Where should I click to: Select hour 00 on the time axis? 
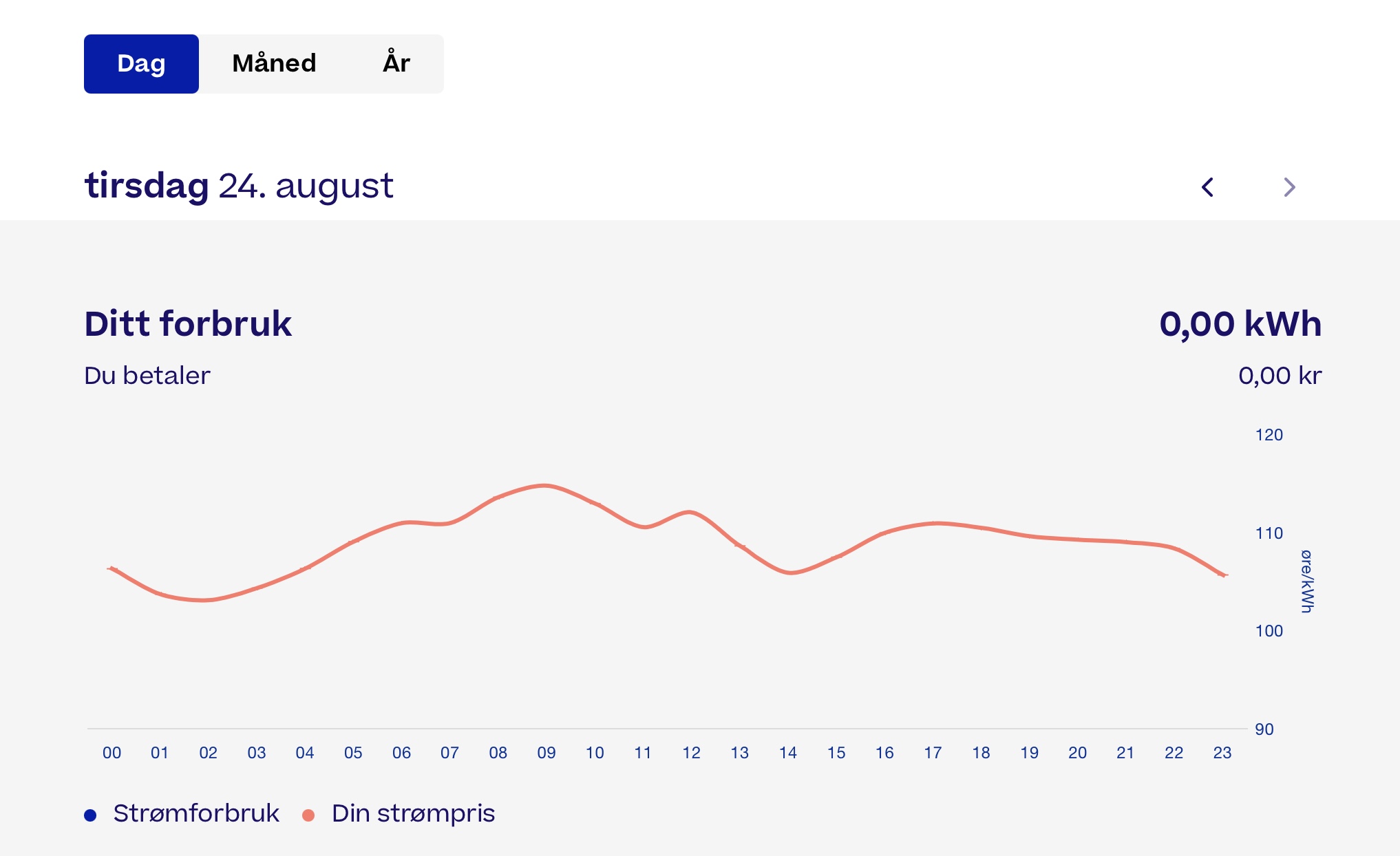click(112, 753)
